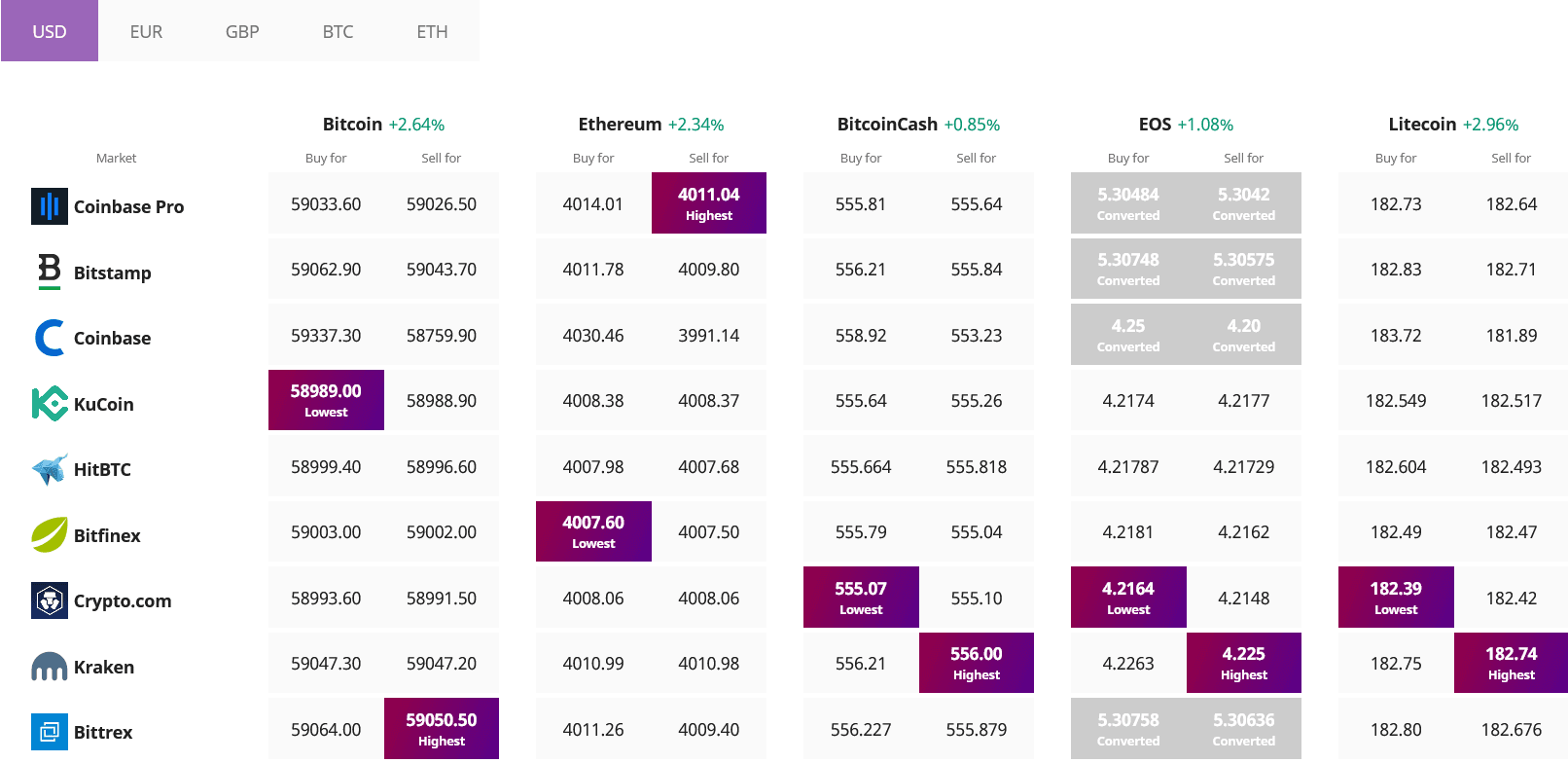Click Crypto.com's lowest BitcoinCash buy 555.07

(x=861, y=597)
